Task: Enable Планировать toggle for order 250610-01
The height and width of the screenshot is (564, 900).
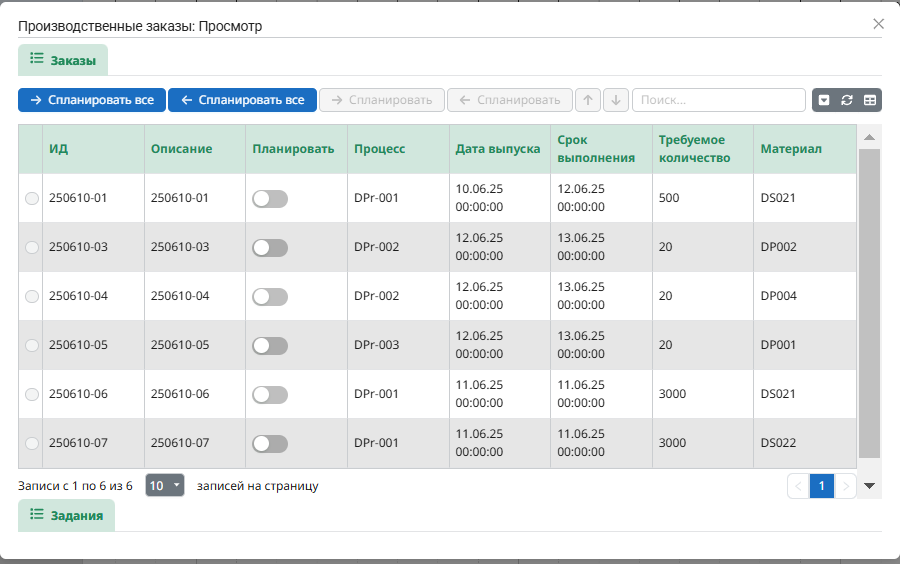Action: pos(270,199)
